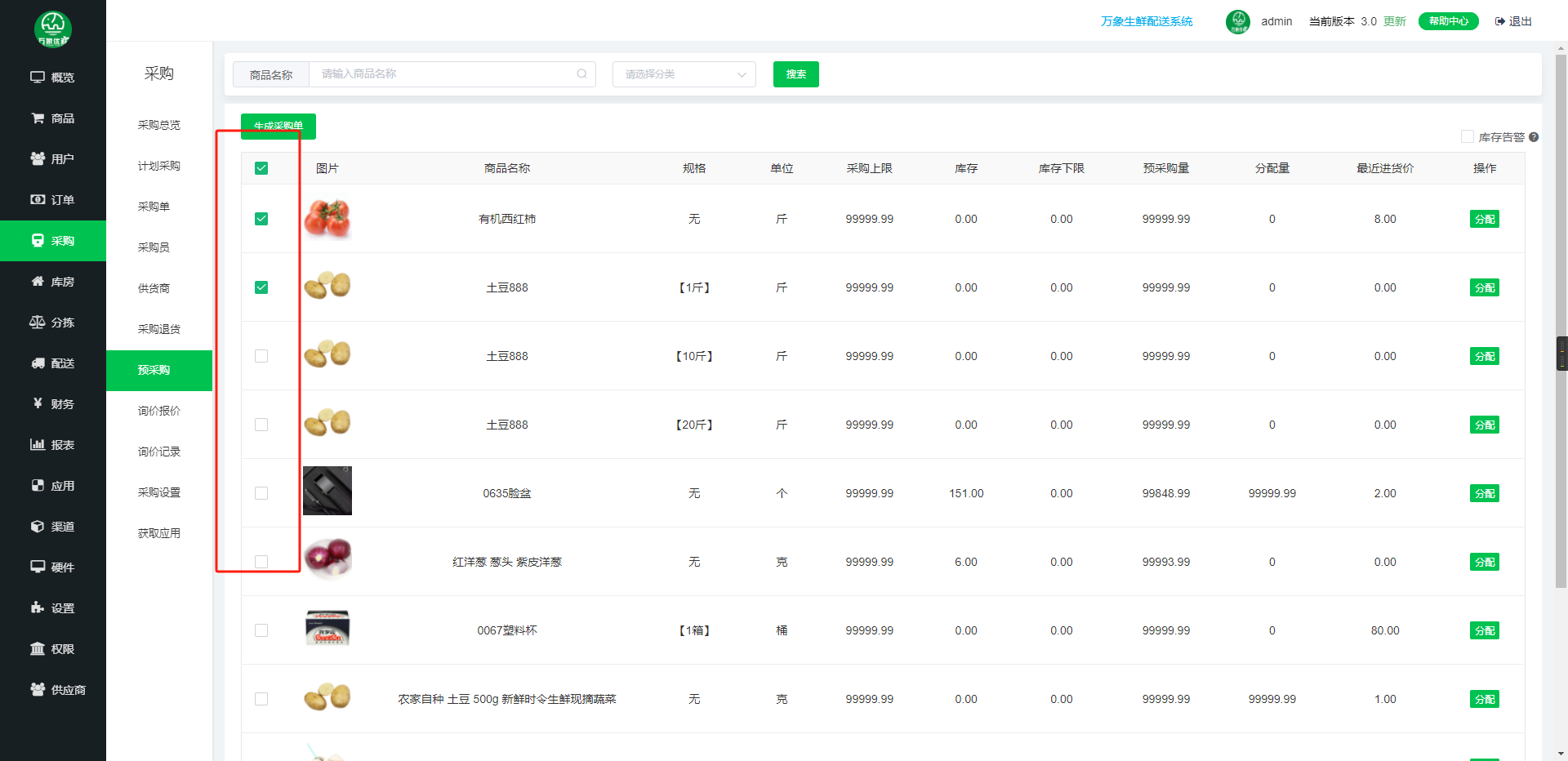Open 采购总览 in the submenu

(159, 125)
